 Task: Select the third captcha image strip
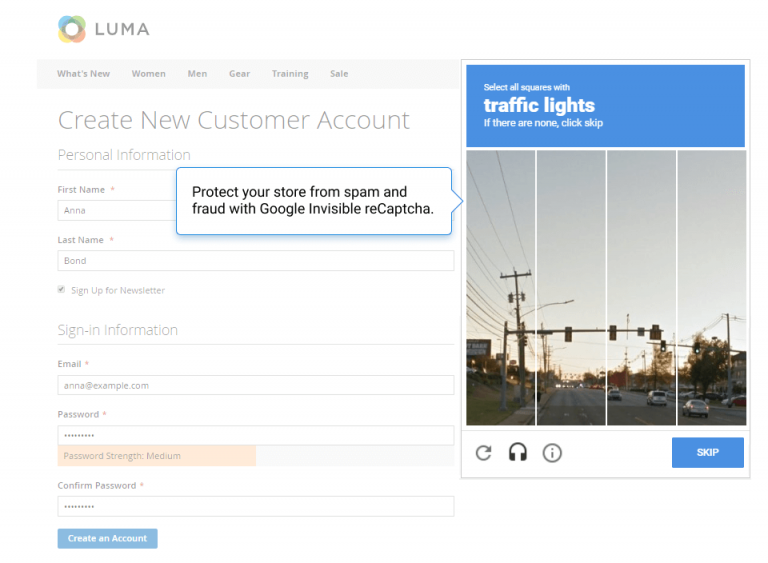point(641,288)
